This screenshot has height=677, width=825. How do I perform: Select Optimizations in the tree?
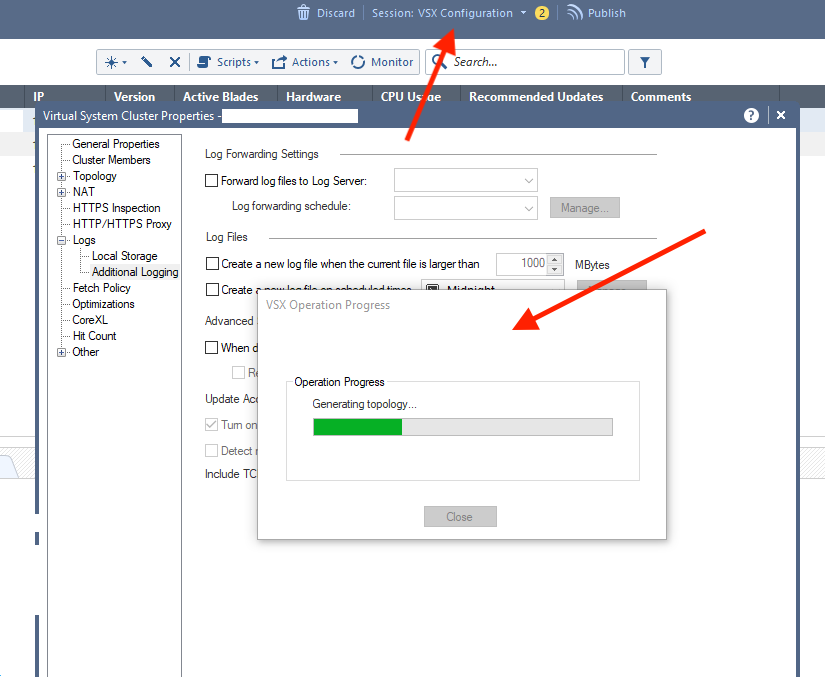103,304
